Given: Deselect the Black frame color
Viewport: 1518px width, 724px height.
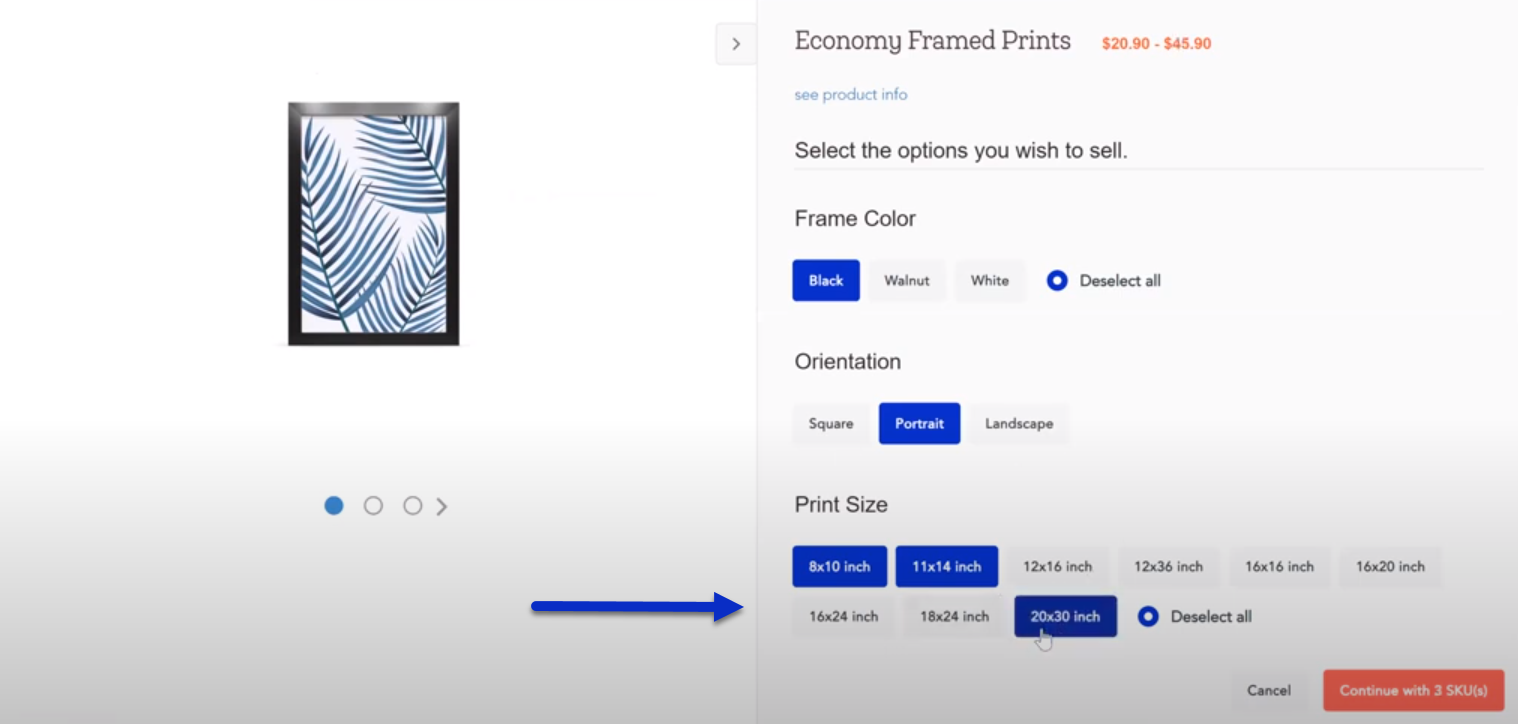Looking at the screenshot, I should pyautogui.click(x=826, y=281).
